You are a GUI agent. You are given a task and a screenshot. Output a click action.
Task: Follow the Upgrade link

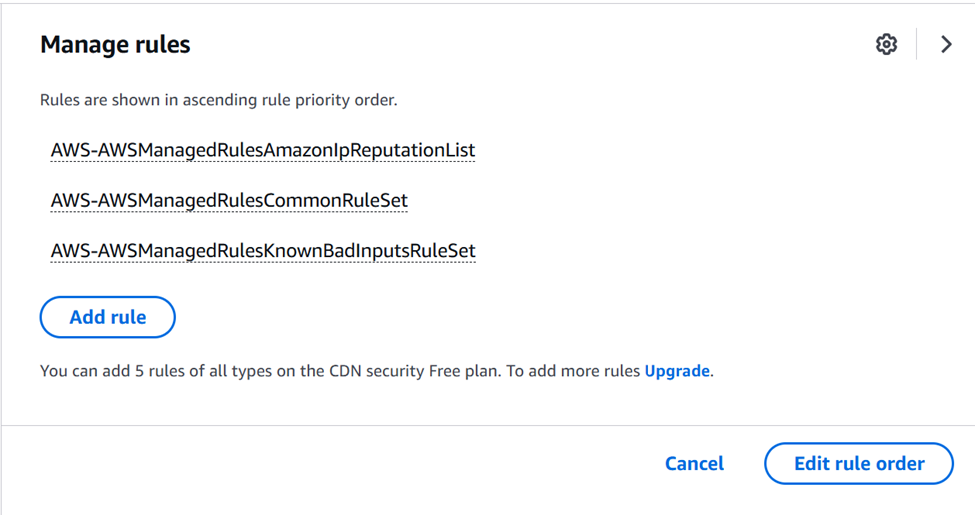tap(677, 371)
